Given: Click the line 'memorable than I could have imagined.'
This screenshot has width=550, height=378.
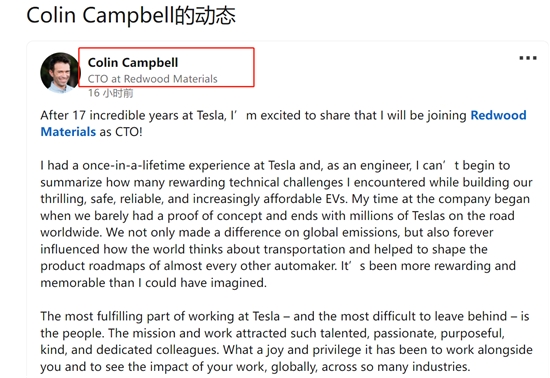Looking at the screenshot, I should point(153,283).
